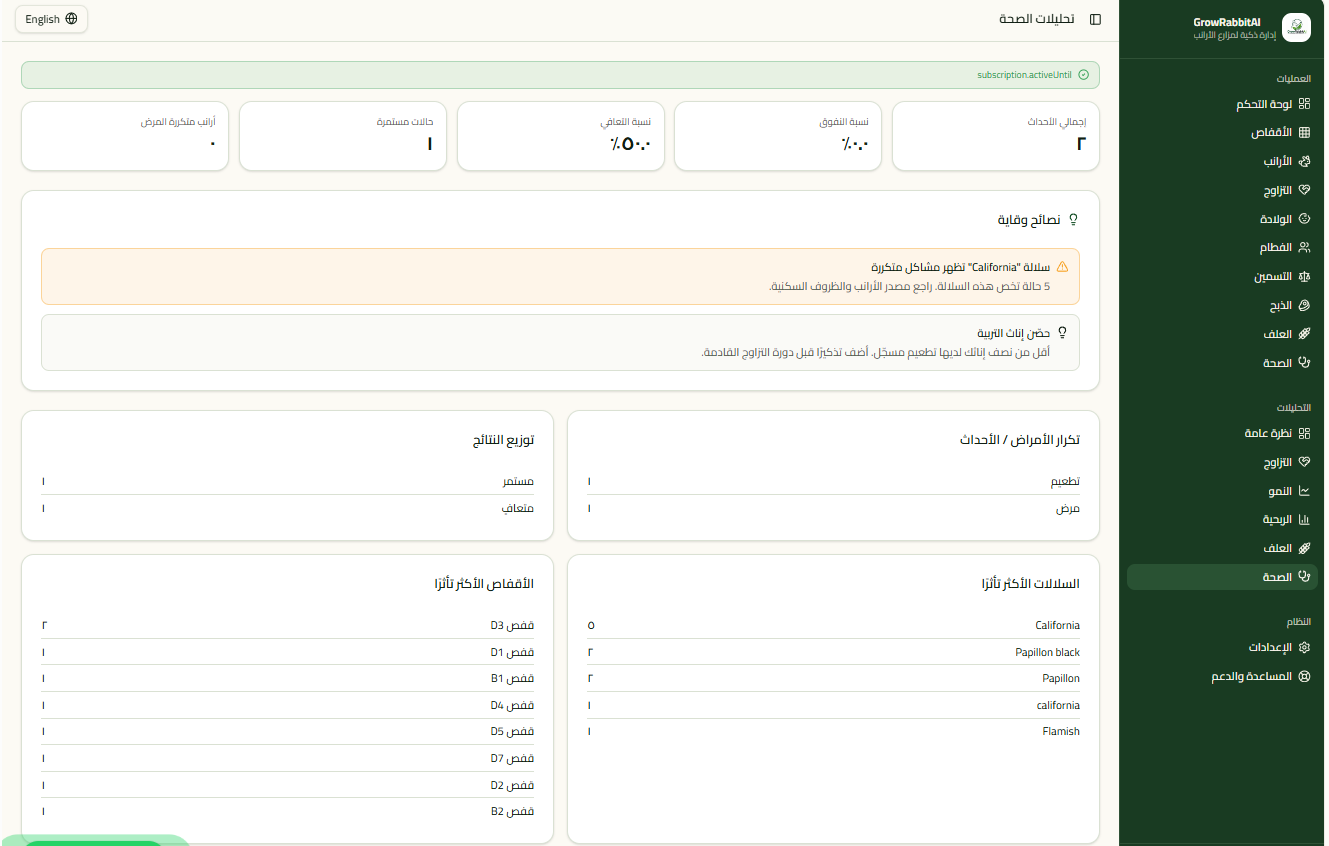The image size is (1329, 846).
Task: Click the نسبة التعافي stat card
Action: pos(560,136)
